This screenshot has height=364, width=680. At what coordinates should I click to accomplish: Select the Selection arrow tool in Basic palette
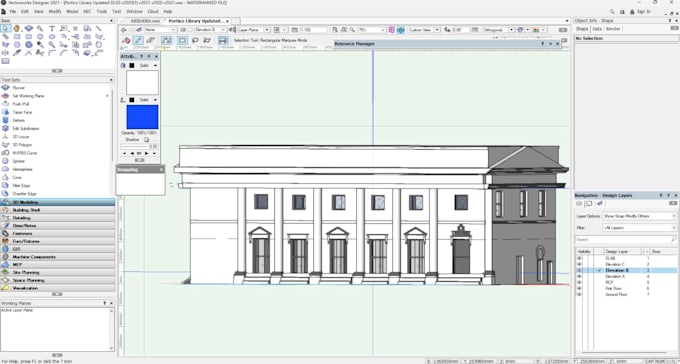6,29
